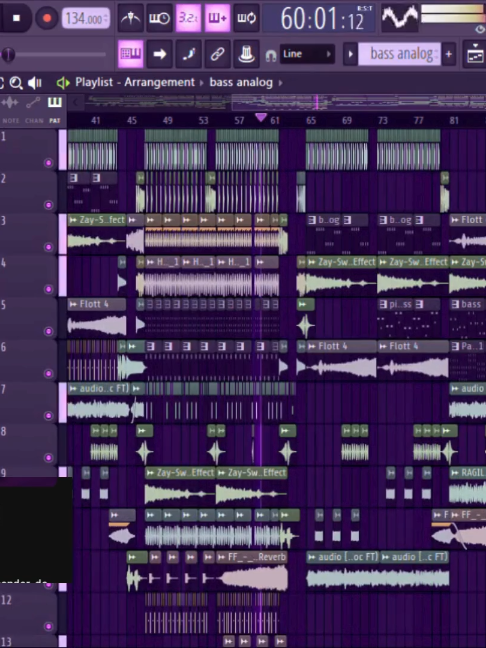Image resolution: width=486 pixels, height=648 pixels.
Task: Click the plus button to add pattern
Action: coord(449,54)
